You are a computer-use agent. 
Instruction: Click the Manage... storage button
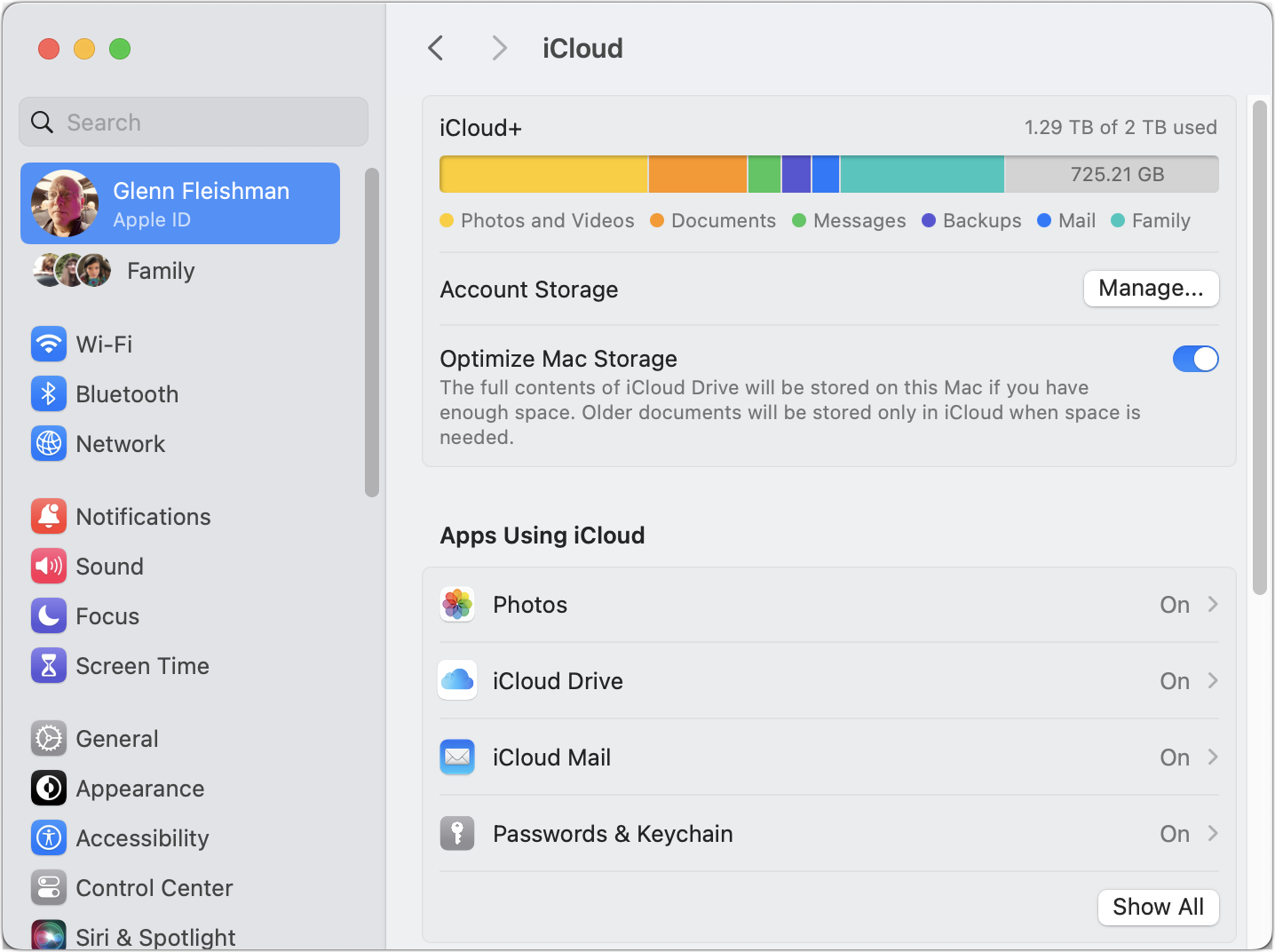tap(1151, 289)
